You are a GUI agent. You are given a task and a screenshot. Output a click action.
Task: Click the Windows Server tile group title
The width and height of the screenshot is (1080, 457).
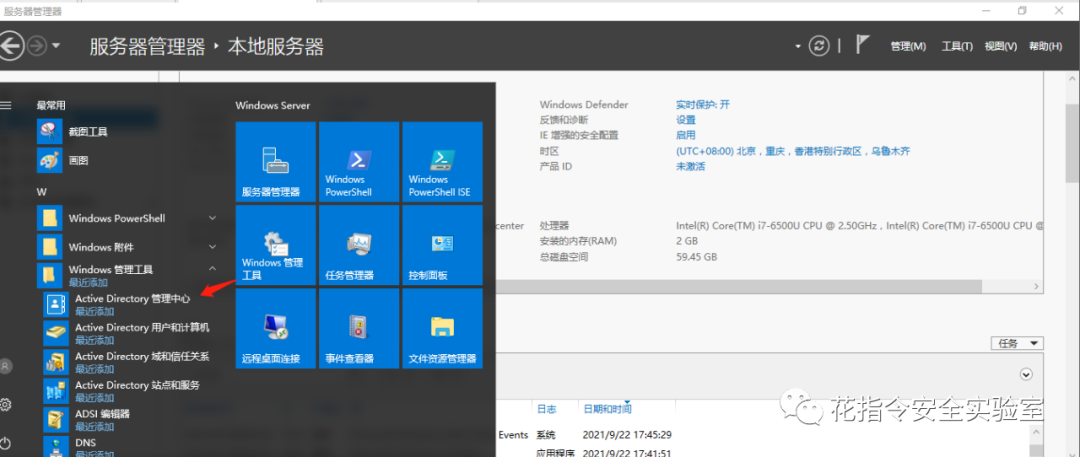point(273,105)
